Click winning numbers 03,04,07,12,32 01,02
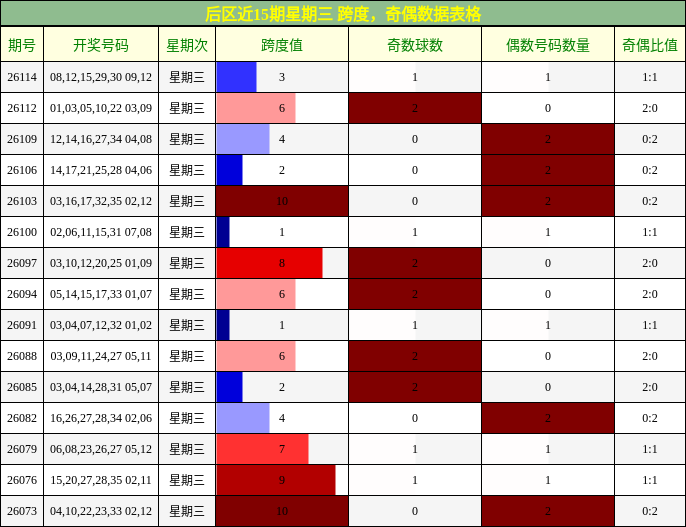This screenshot has width=686, height=527. point(101,325)
